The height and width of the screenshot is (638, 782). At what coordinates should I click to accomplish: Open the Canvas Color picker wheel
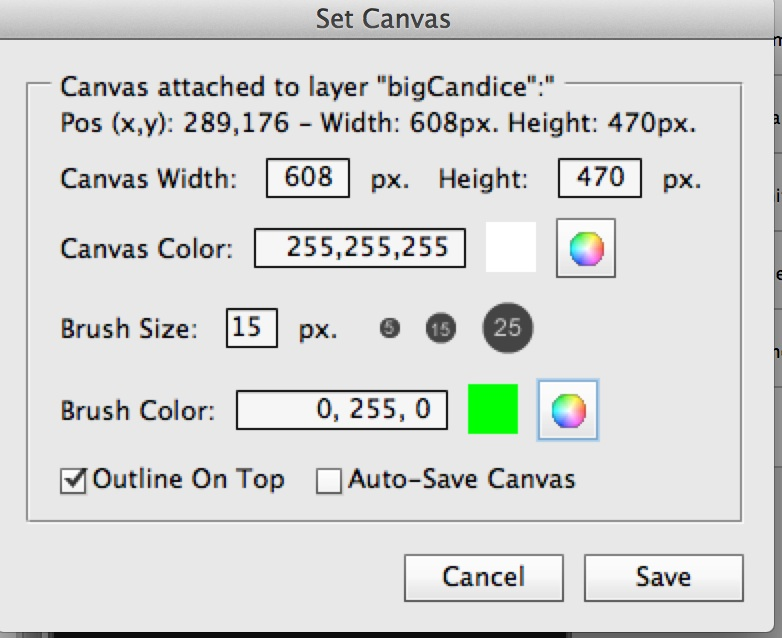pos(586,248)
